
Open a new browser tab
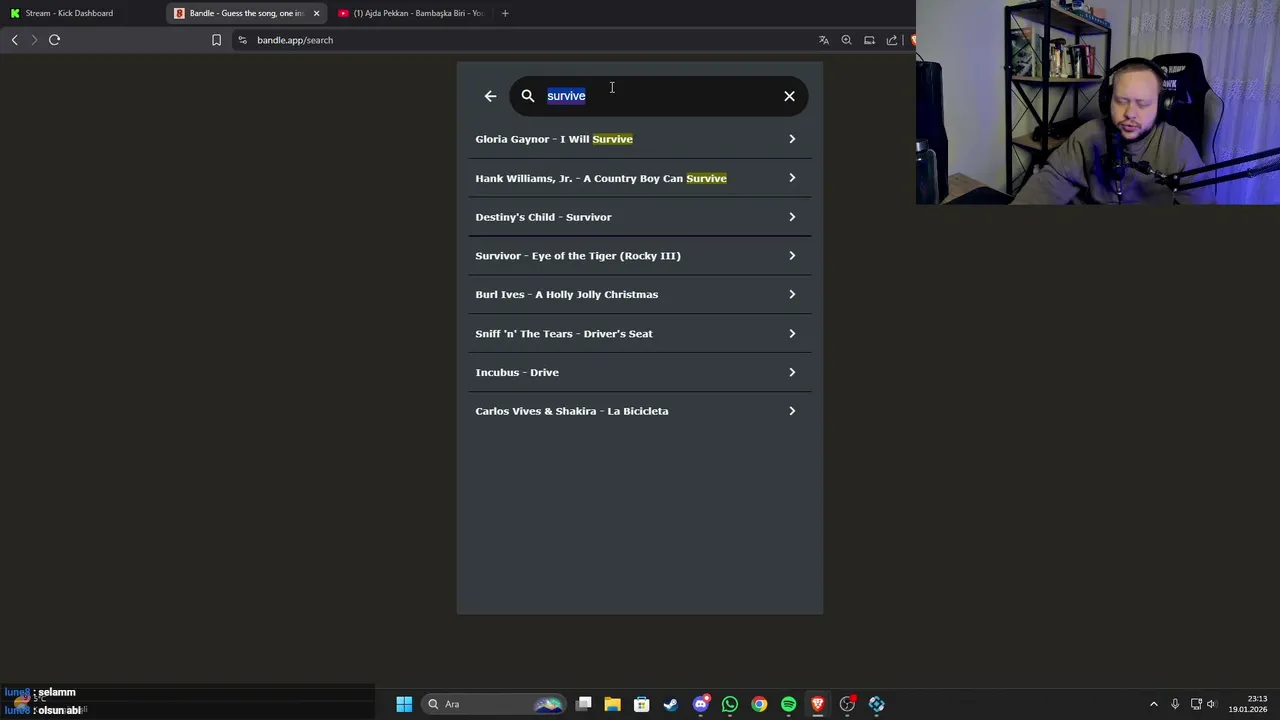tap(505, 13)
